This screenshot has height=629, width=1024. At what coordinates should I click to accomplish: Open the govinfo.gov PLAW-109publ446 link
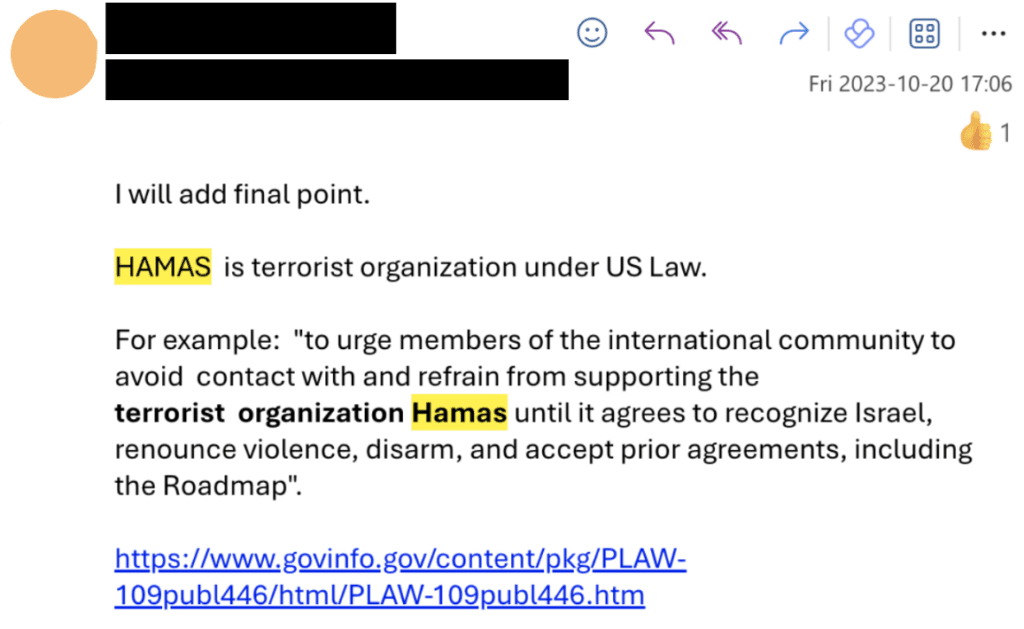coord(400,577)
